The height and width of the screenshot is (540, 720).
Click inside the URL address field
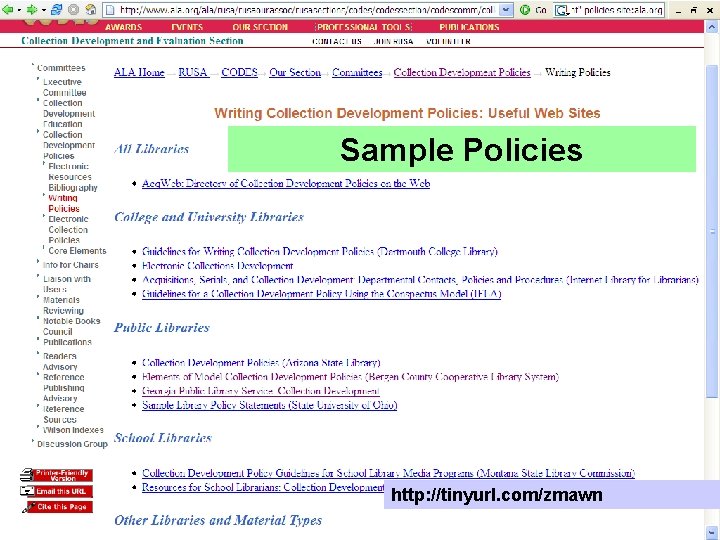[x=306, y=9]
